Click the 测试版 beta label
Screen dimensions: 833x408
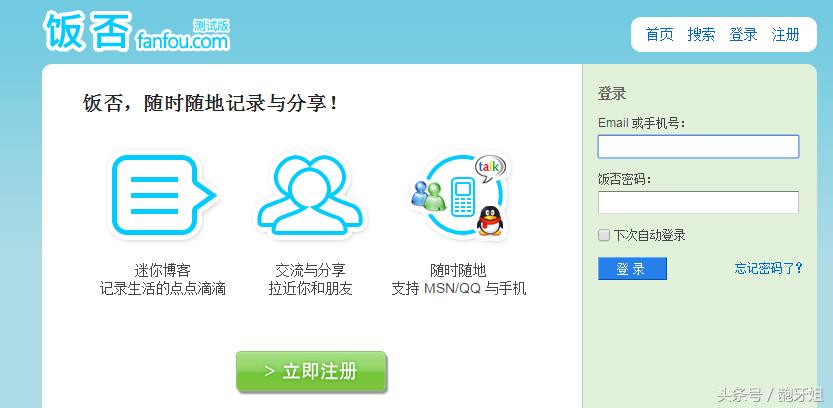coord(211,25)
